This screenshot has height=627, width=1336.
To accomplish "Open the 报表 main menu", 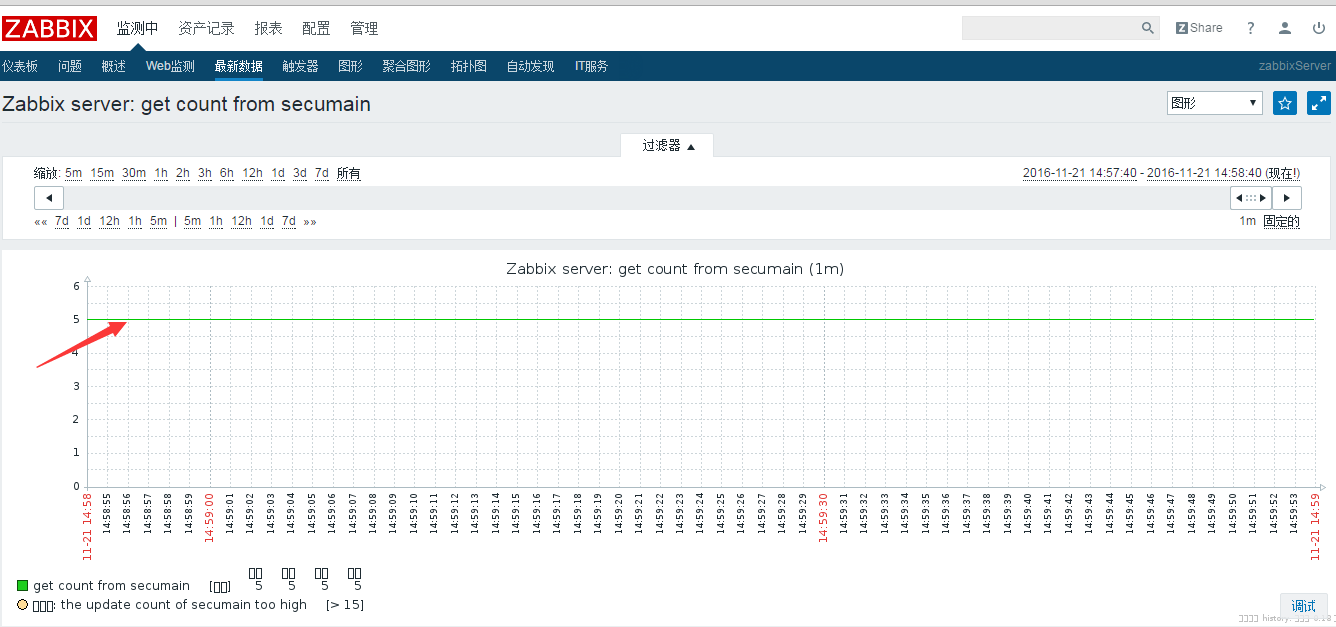I will [268, 28].
